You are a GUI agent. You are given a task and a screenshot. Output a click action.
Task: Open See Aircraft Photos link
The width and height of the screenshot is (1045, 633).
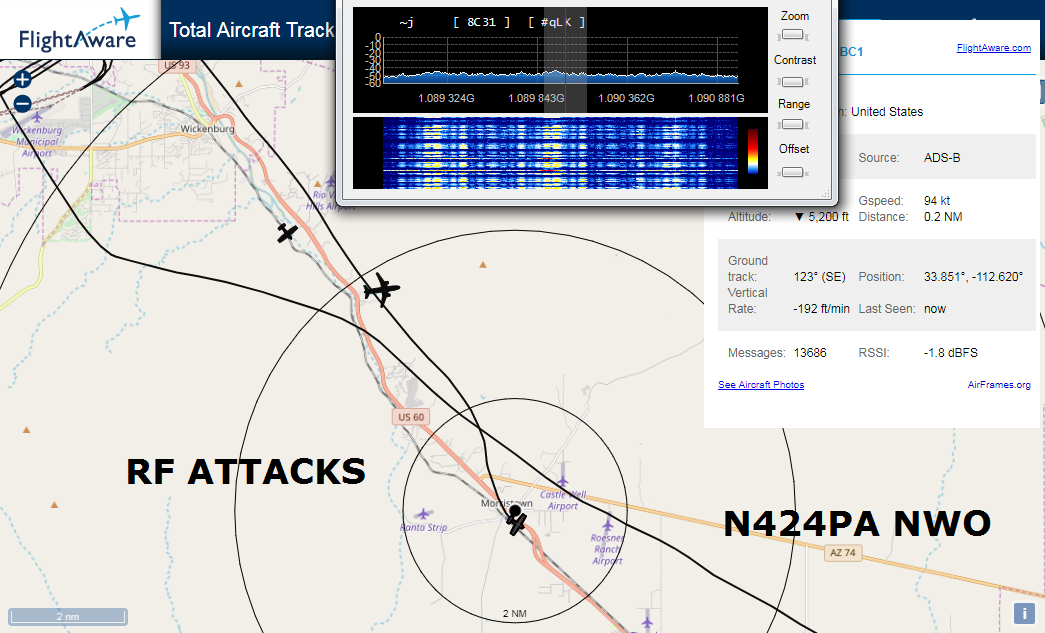(x=760, y=384)
